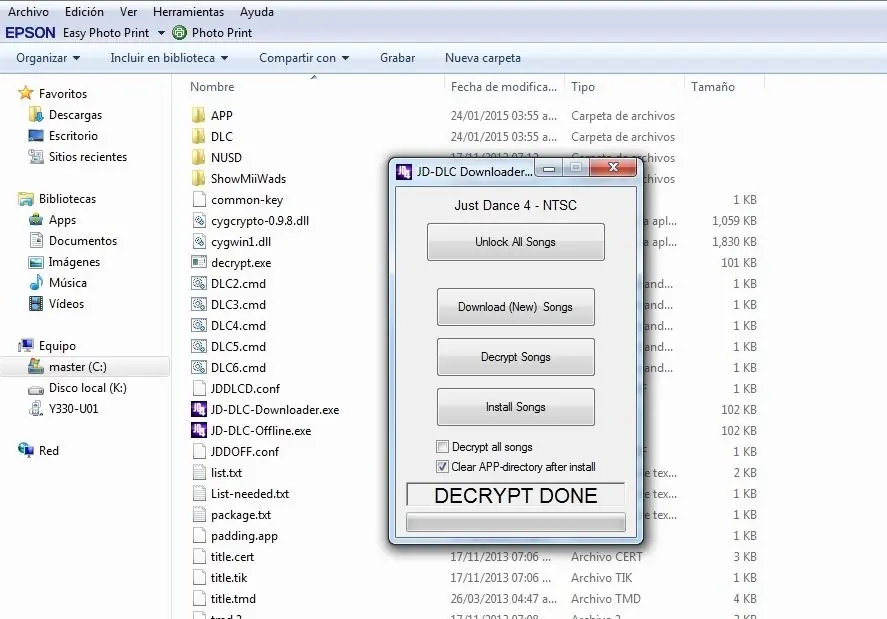Click Download (New) Songs button
The height and width of the screenshot is (619, 887).
point(515,307)
